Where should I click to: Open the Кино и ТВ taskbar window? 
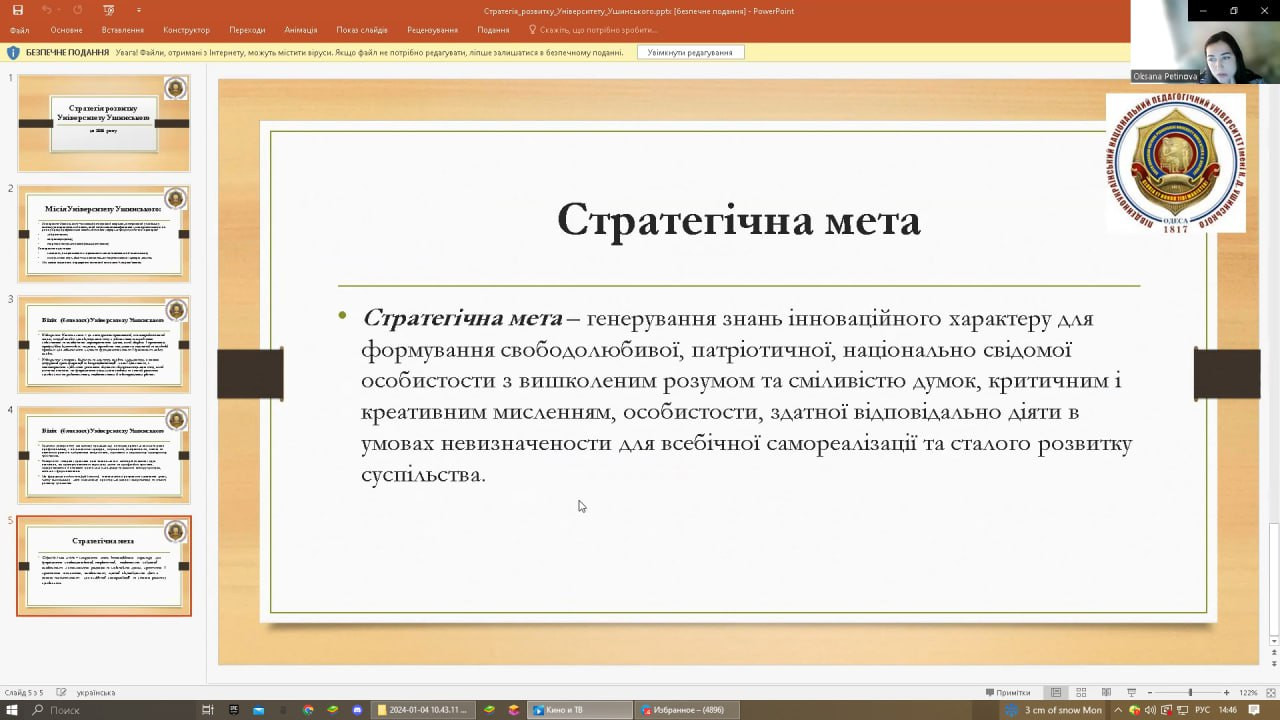(580, 710)
